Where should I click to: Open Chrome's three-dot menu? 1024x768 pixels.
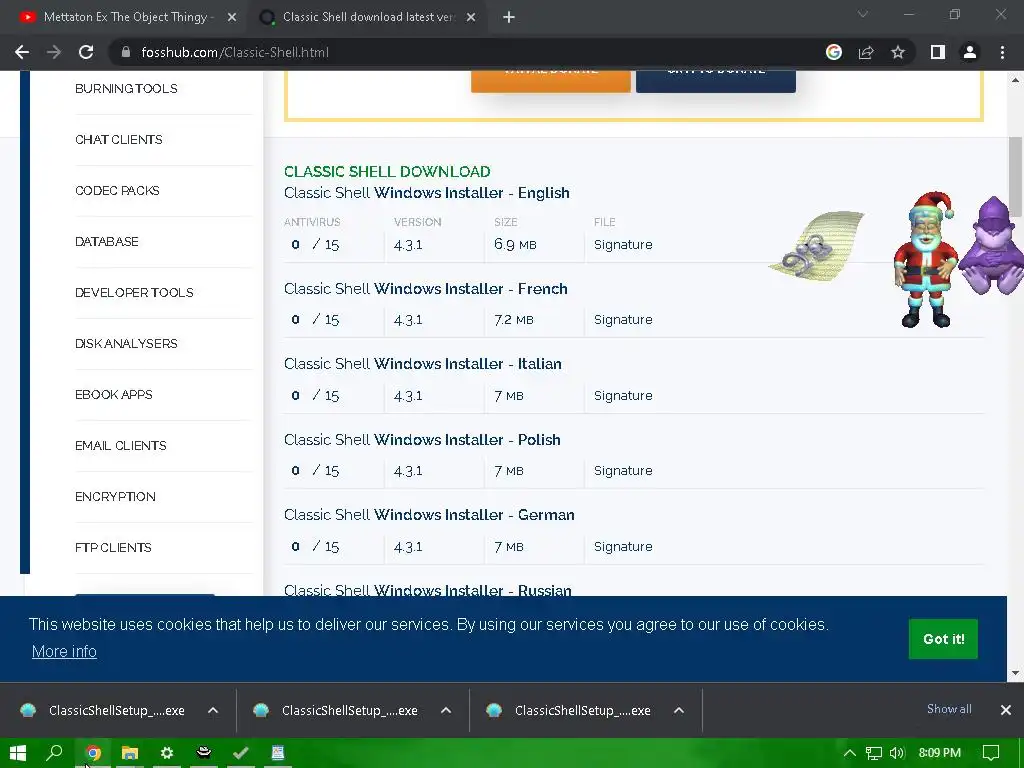click(1002, 52)
